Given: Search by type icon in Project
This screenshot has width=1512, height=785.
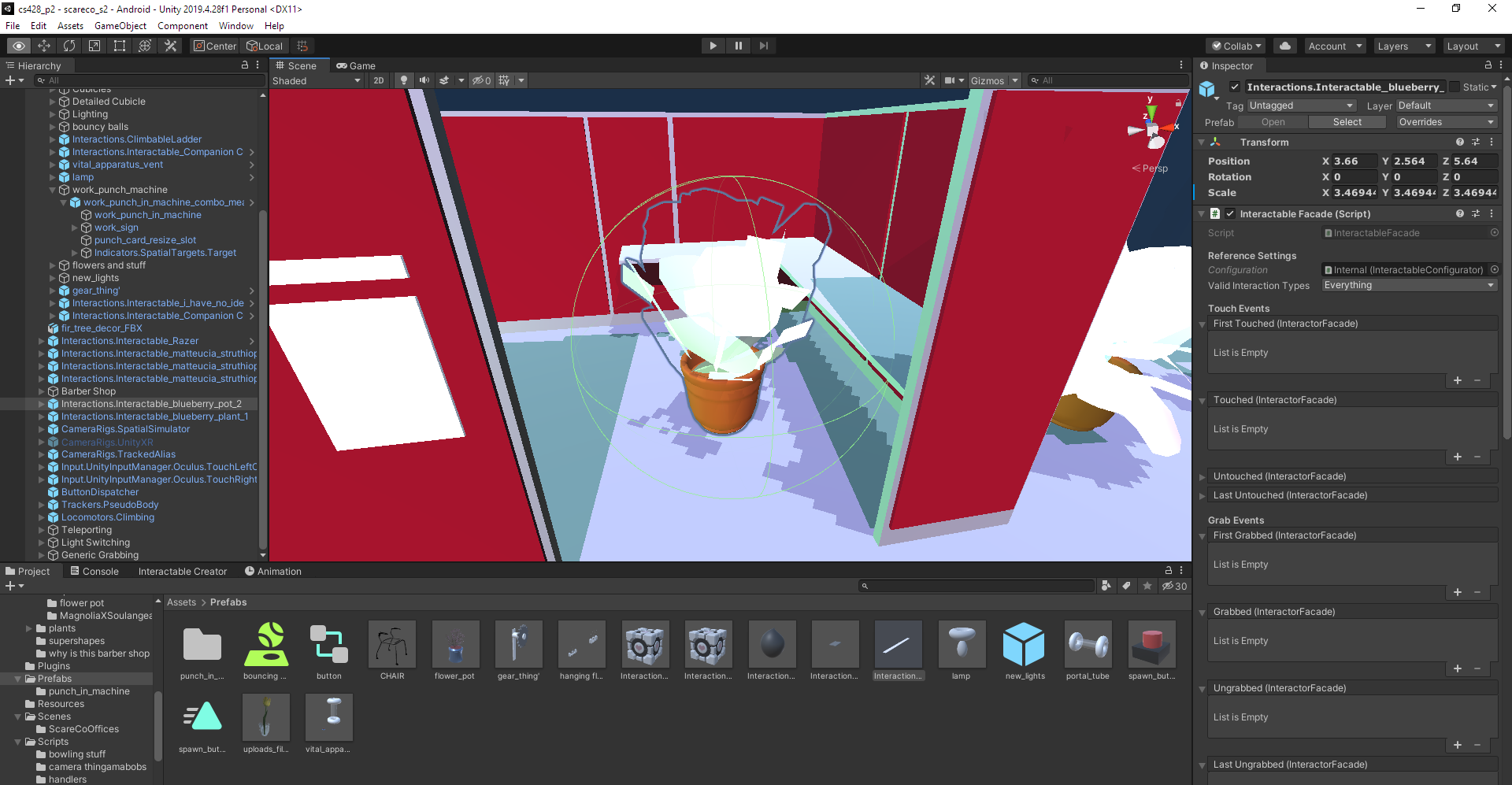Looking at the screenshot, I should pyautogui.click(x=1106, y=586).
